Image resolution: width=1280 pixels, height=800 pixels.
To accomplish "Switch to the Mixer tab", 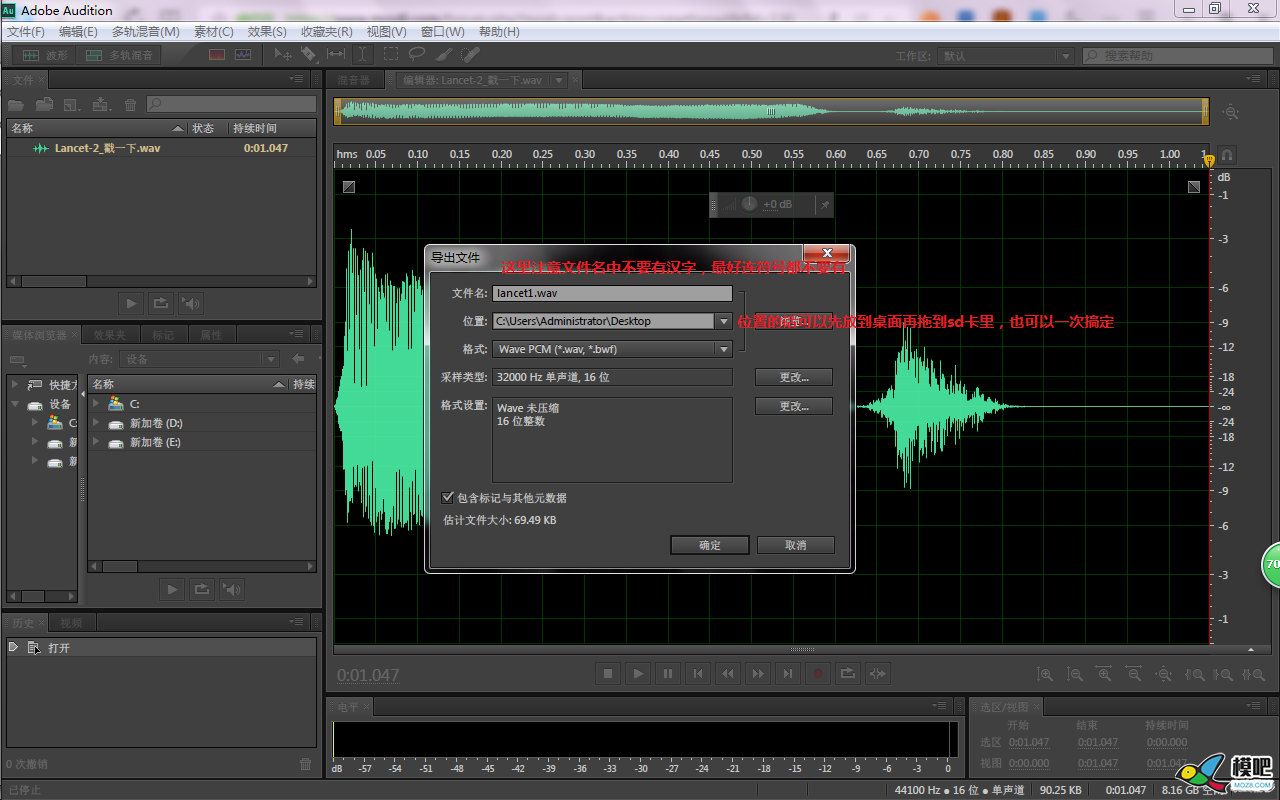I will click(x=353, y=80).
